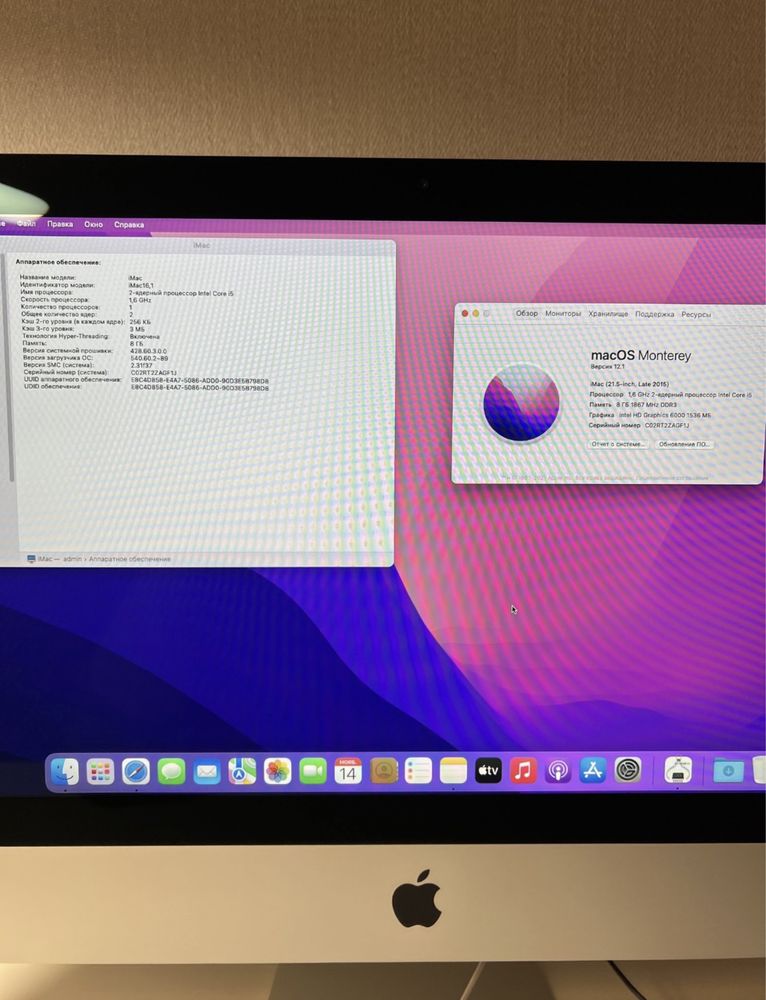Select the hardware UUID value
Image resolution: width=766 pixels, height=1000 pixels.
(200, 380)
